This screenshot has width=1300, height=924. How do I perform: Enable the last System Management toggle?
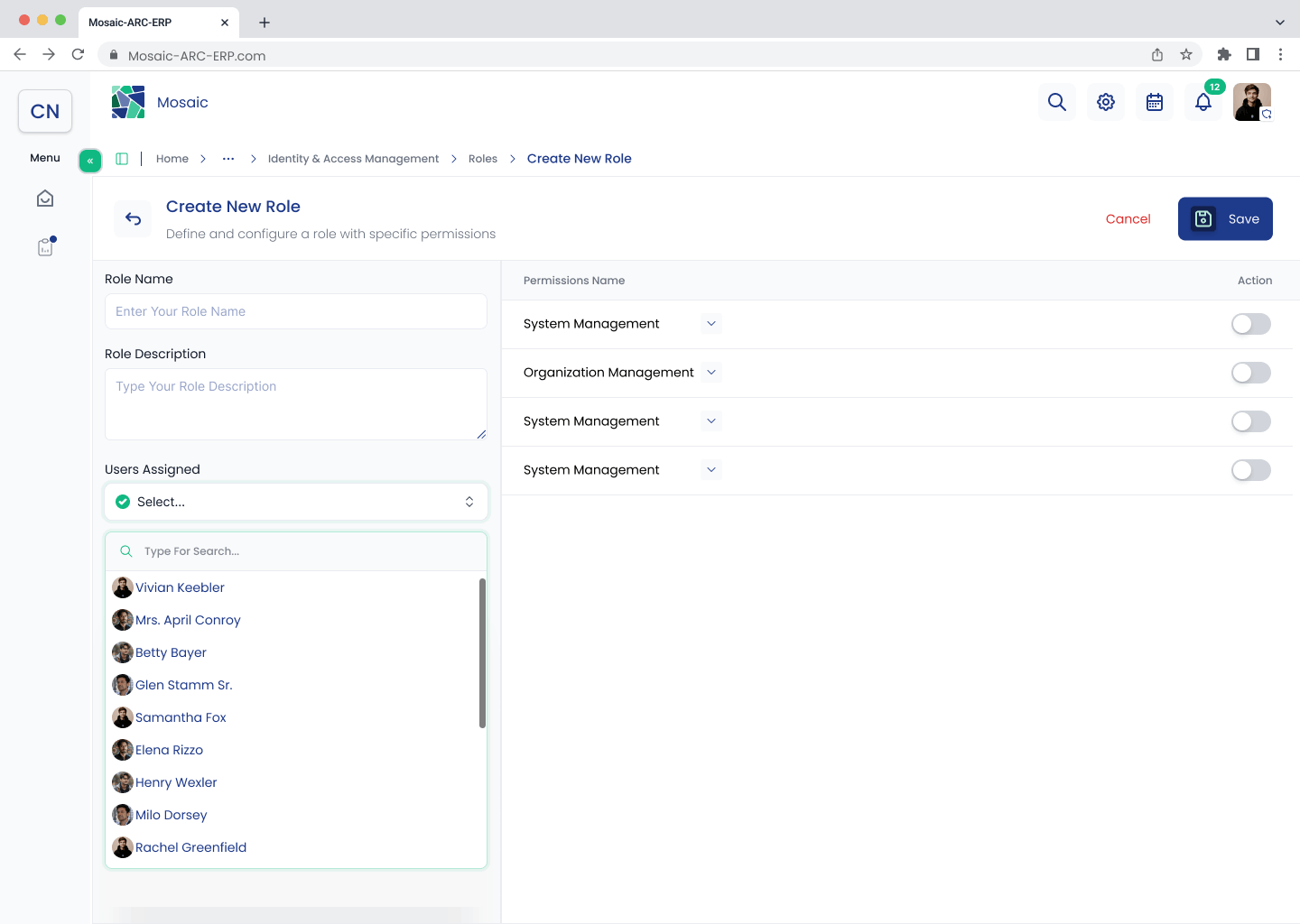(1251, 470)
